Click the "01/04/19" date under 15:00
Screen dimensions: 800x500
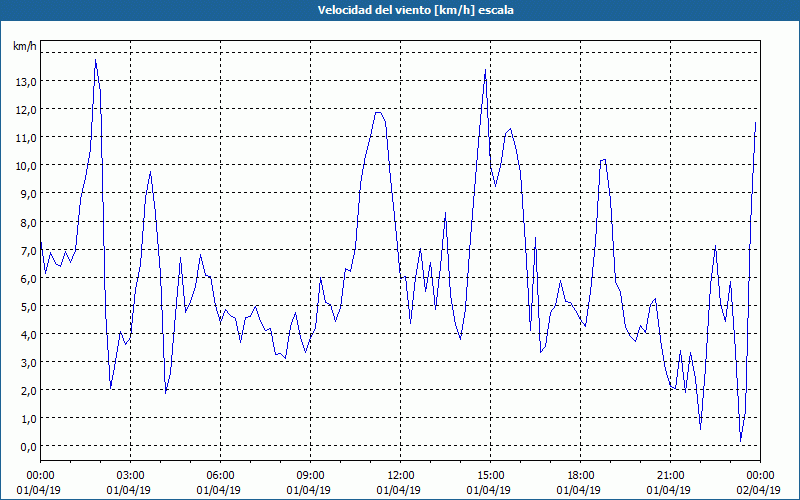click(x=488, y=490)
